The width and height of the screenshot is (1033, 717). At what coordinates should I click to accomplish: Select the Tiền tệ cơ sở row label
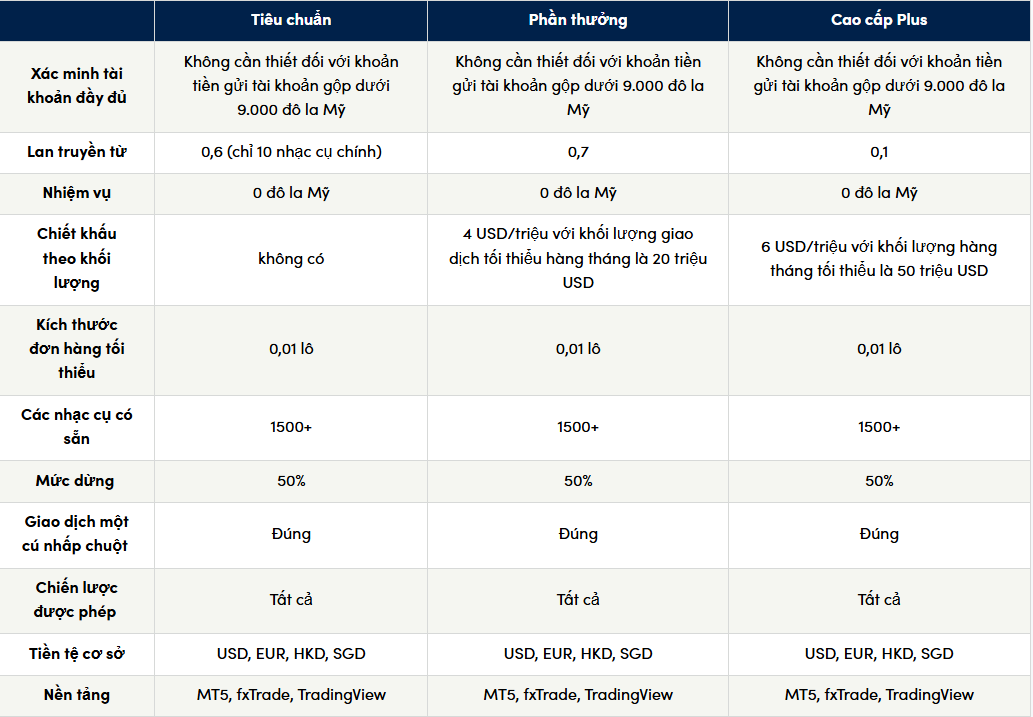(x=77, y=654)
